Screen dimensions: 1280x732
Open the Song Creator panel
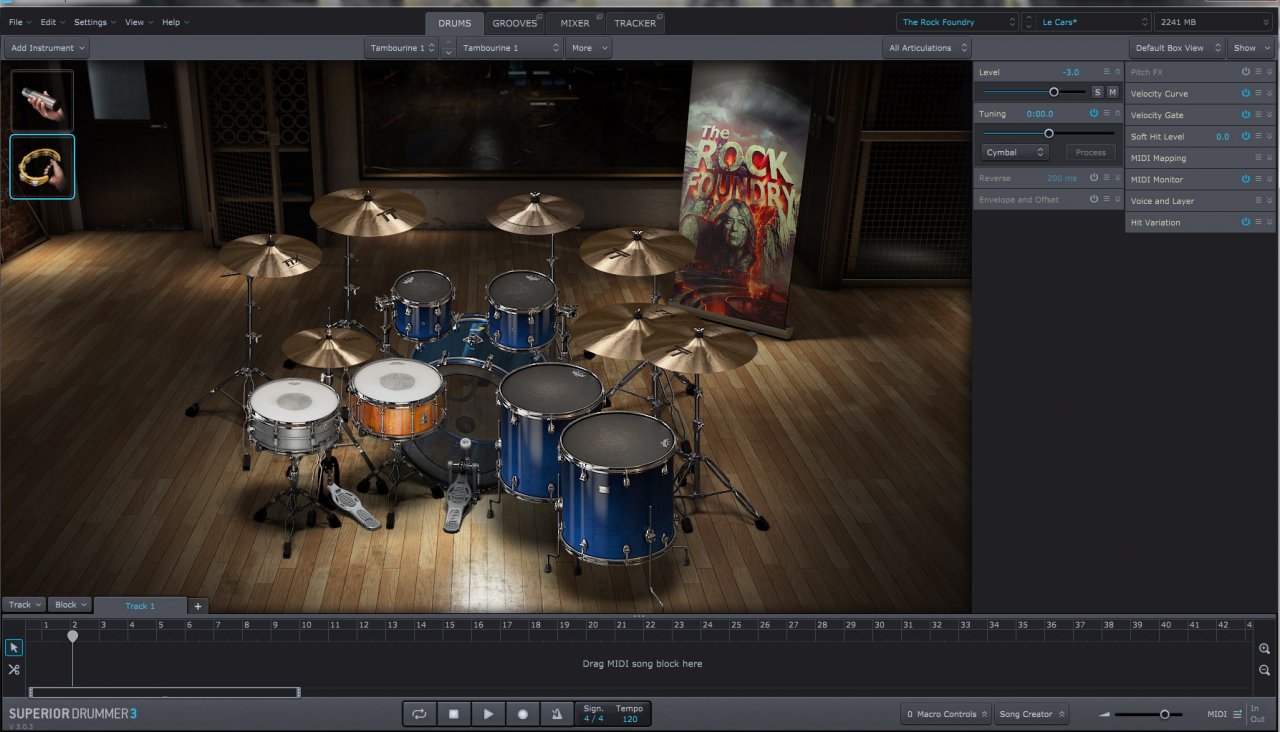click(x=1031, y=714)
